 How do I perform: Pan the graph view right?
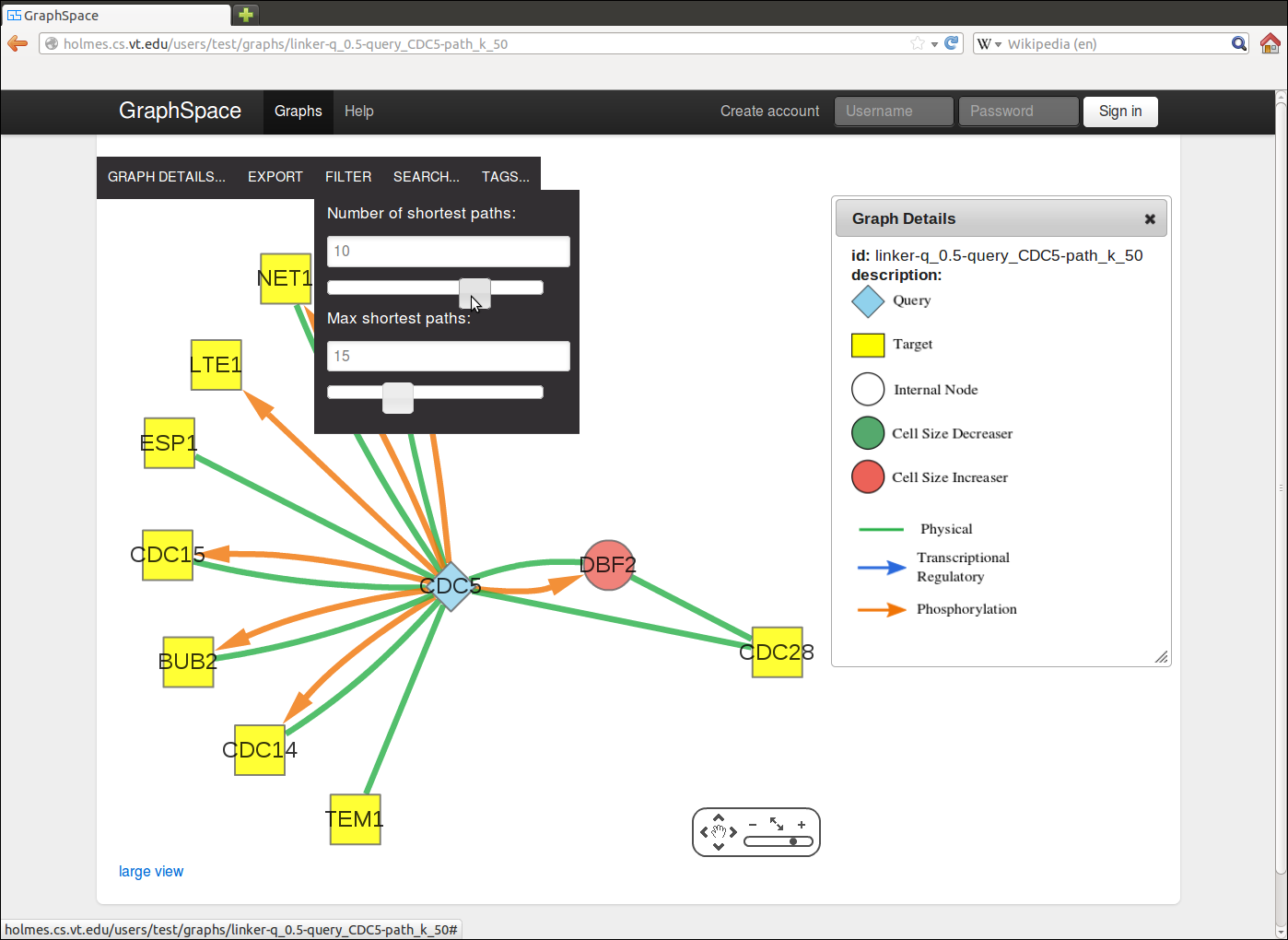click(733, 832)
